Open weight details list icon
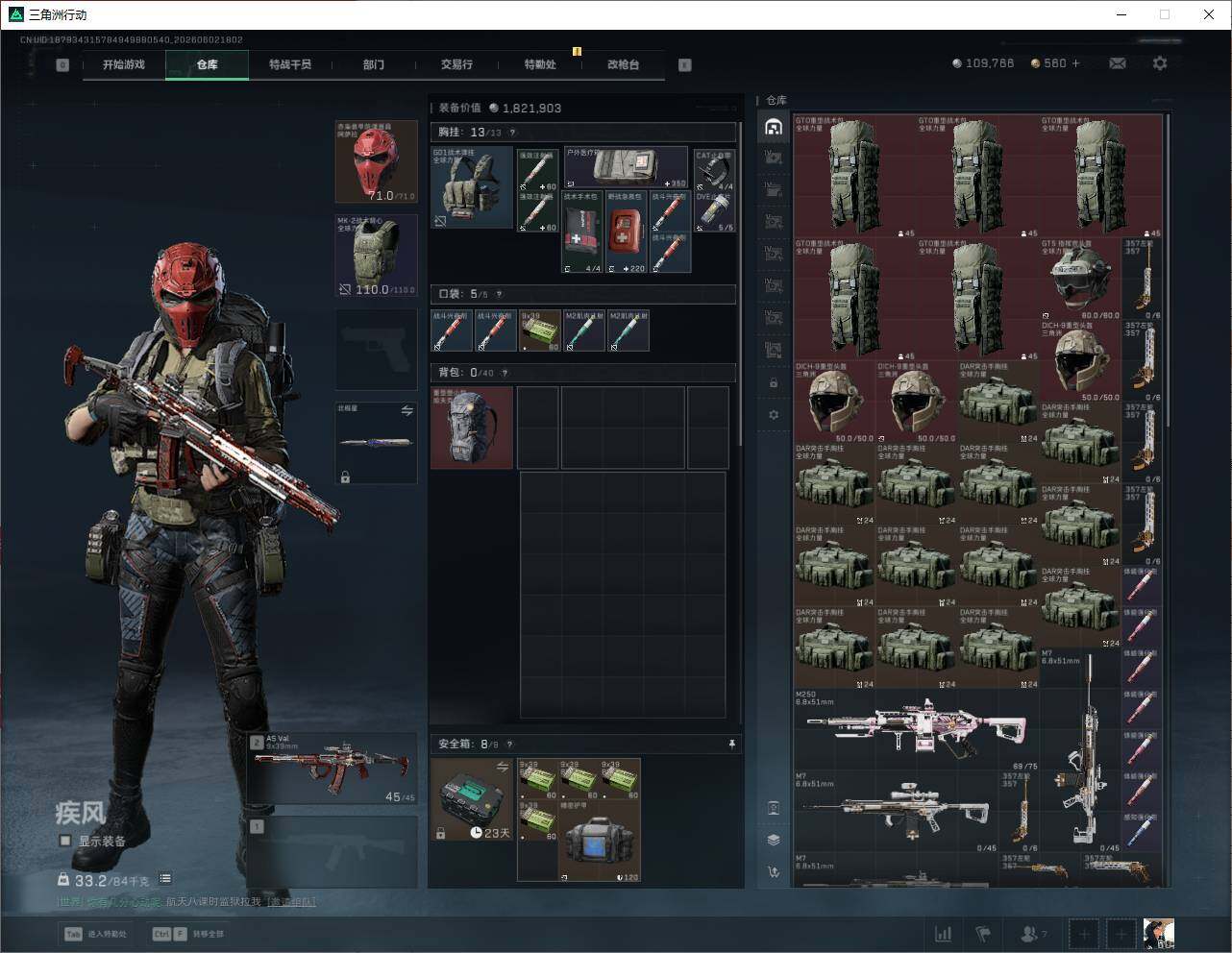The height and width of the screenshot is (953, 1232). [x=165, y=878]
